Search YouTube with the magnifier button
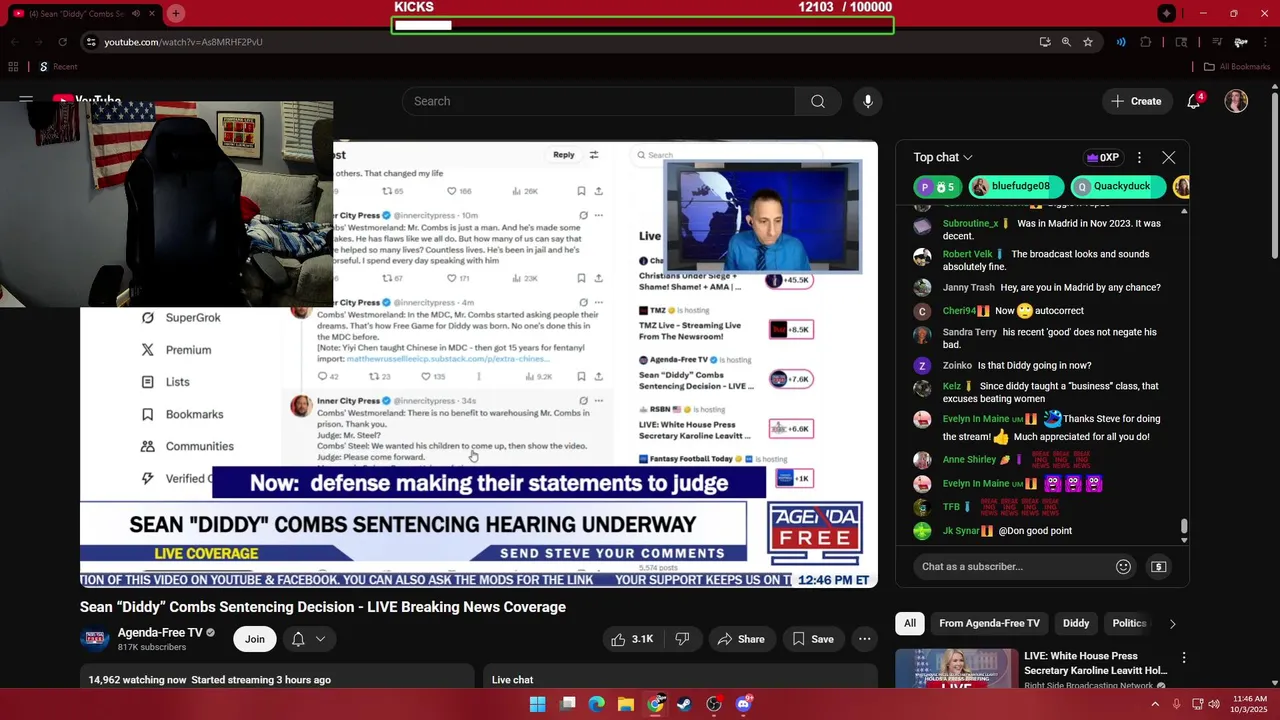The height and width of the screenshot is (720, 1280). coord(817,101)
